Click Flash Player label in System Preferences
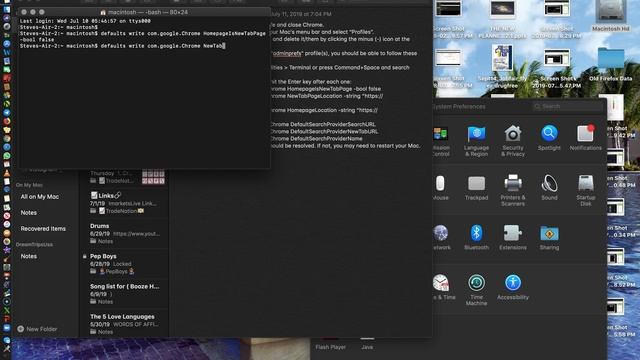The width and height of the screenshot is (640, 360). (x=330, y=347)
